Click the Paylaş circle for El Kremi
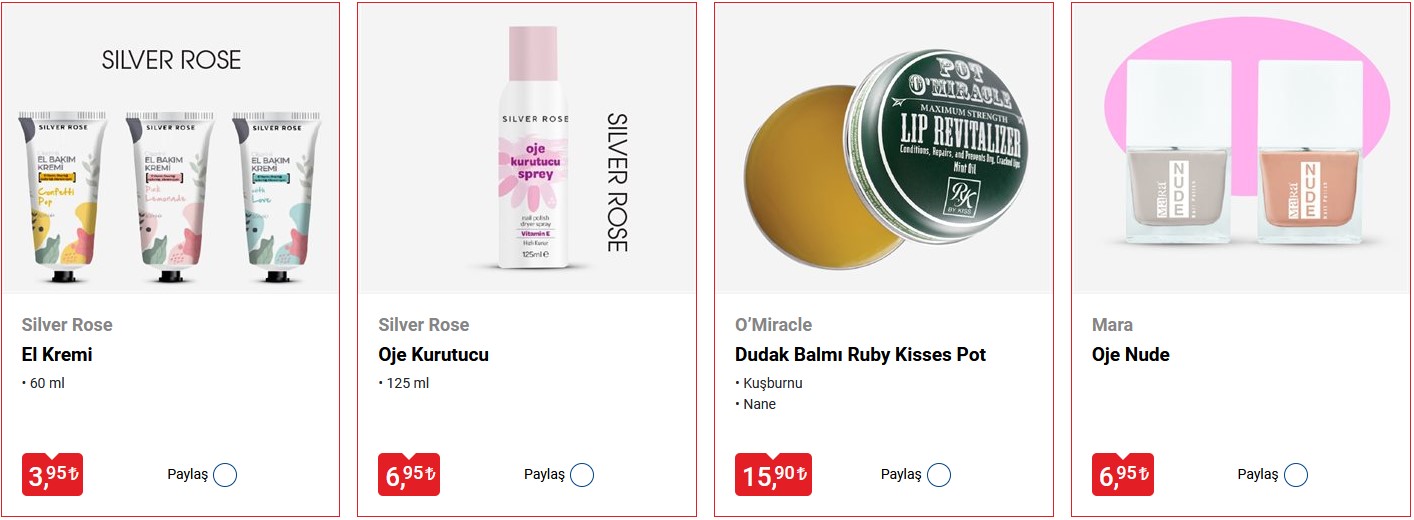The width and height of the screenshot is (1414, 520). (x=225, y=475)
